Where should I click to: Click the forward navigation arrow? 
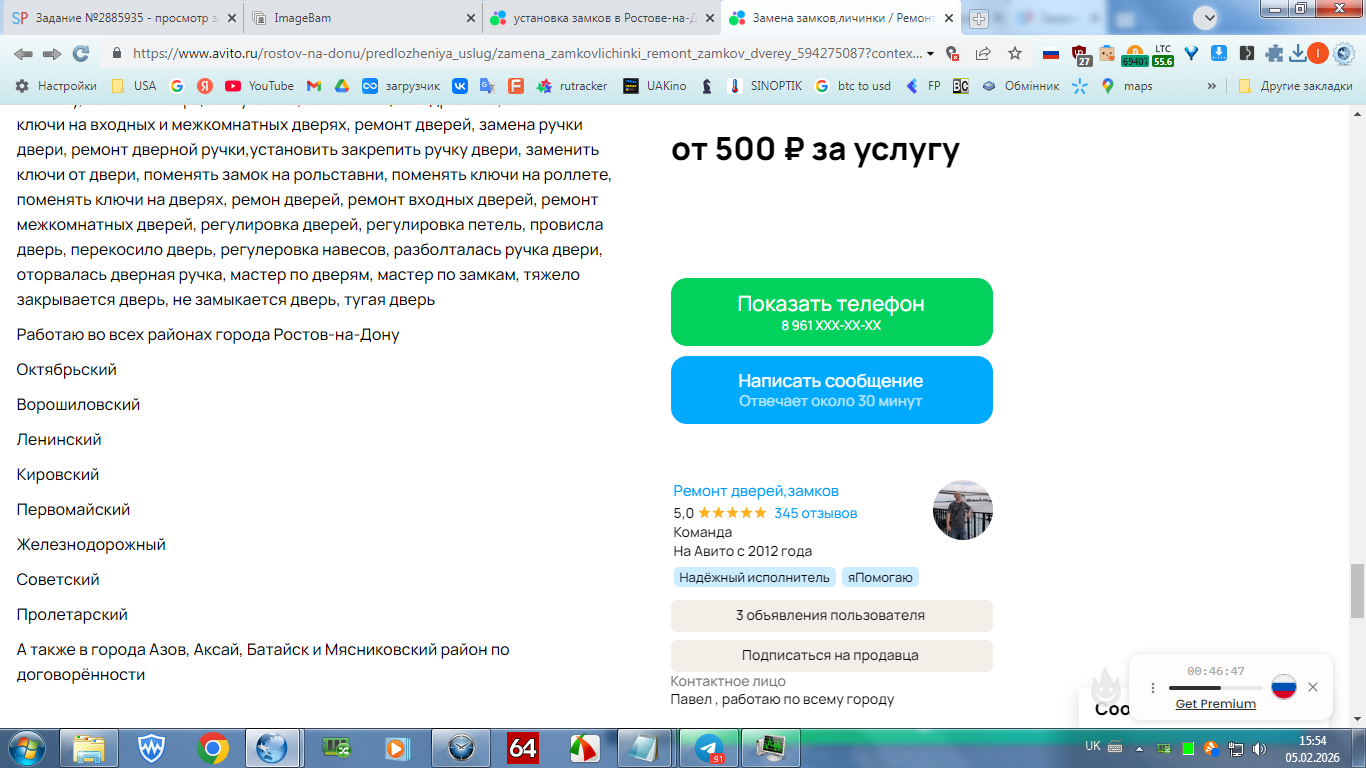[51, 54]
